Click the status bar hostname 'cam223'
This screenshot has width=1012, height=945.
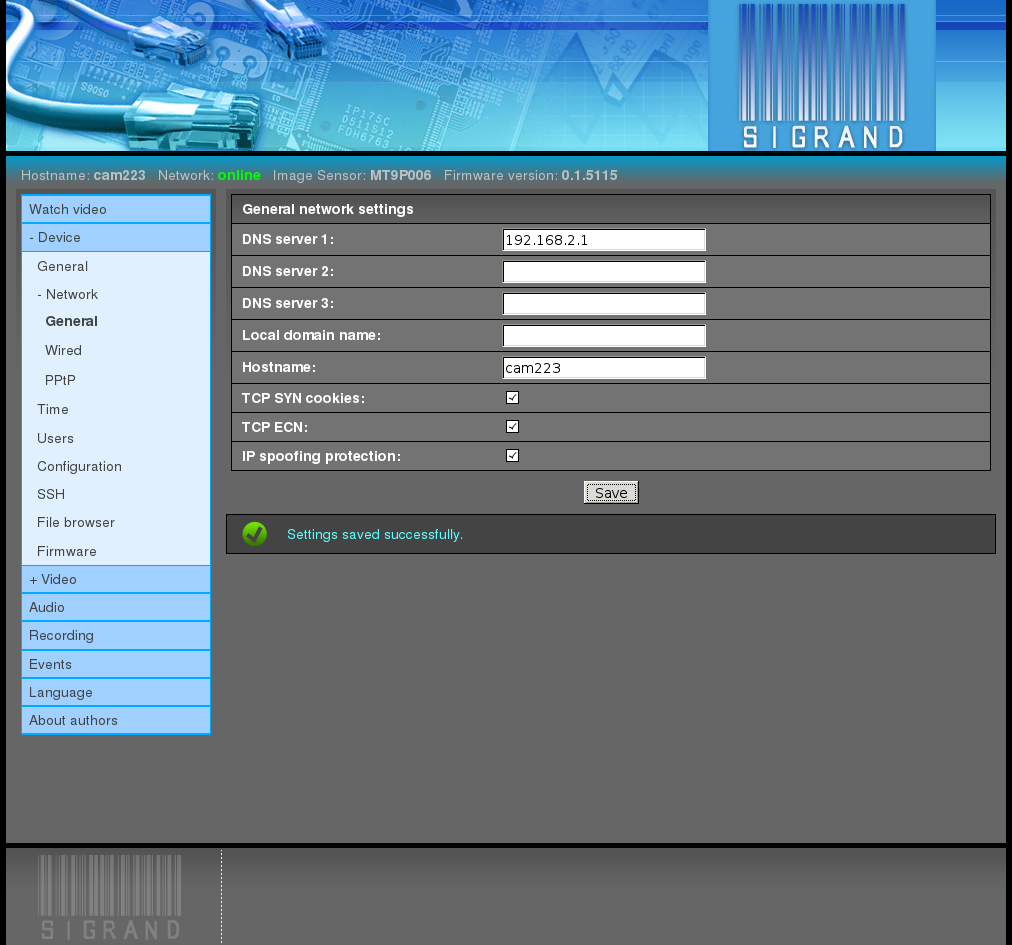pos(119,175)
